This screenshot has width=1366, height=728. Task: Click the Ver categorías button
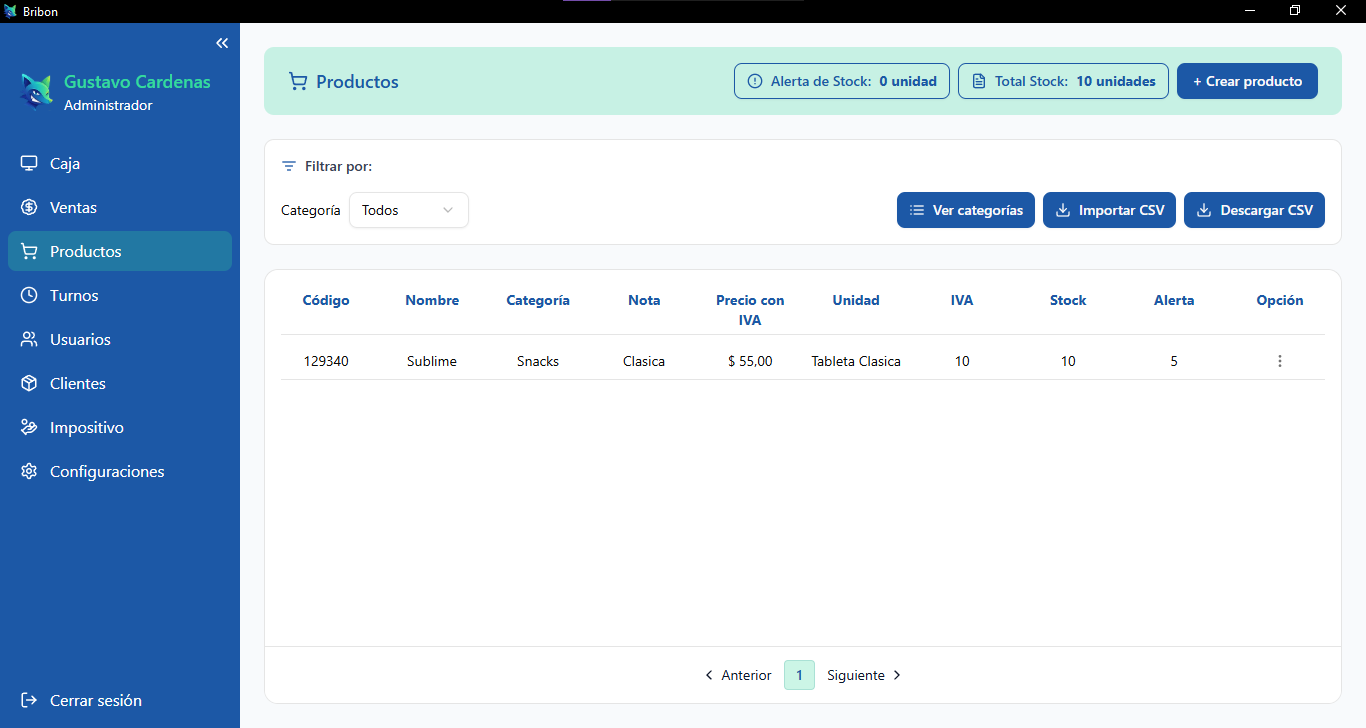coord(965,210)
